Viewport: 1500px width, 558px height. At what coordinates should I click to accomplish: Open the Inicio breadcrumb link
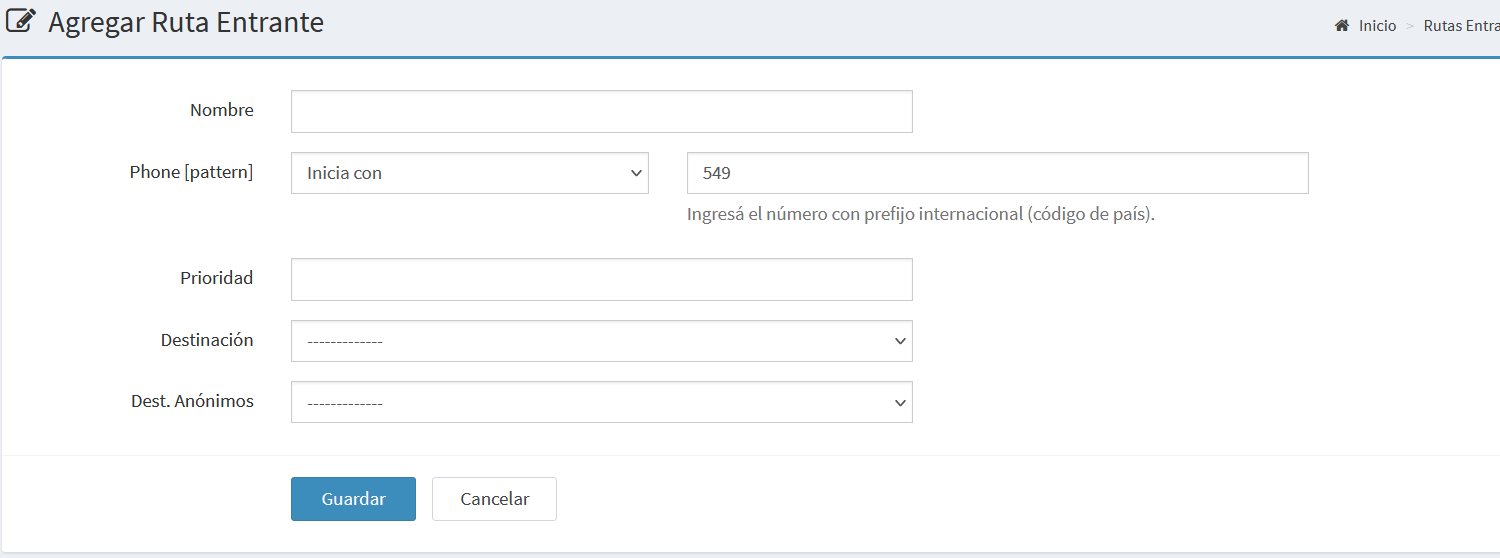(x=1377, y=26)
